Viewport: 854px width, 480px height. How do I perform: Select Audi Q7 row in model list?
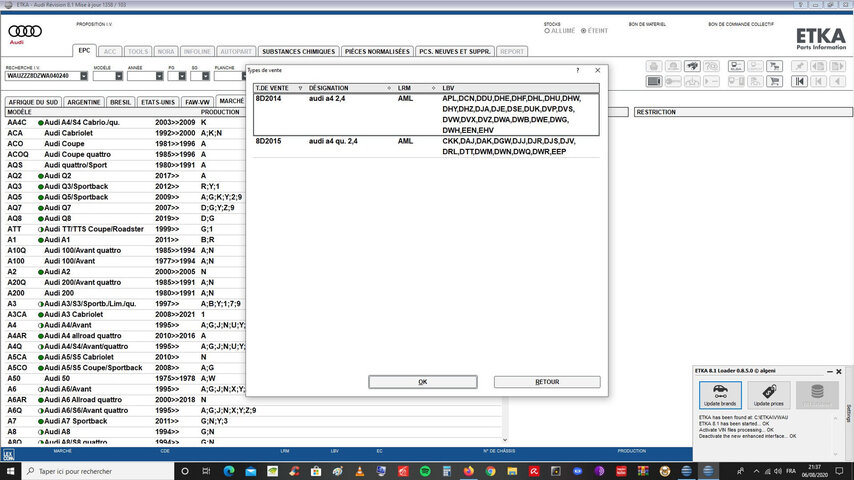[x=58, y=208]
